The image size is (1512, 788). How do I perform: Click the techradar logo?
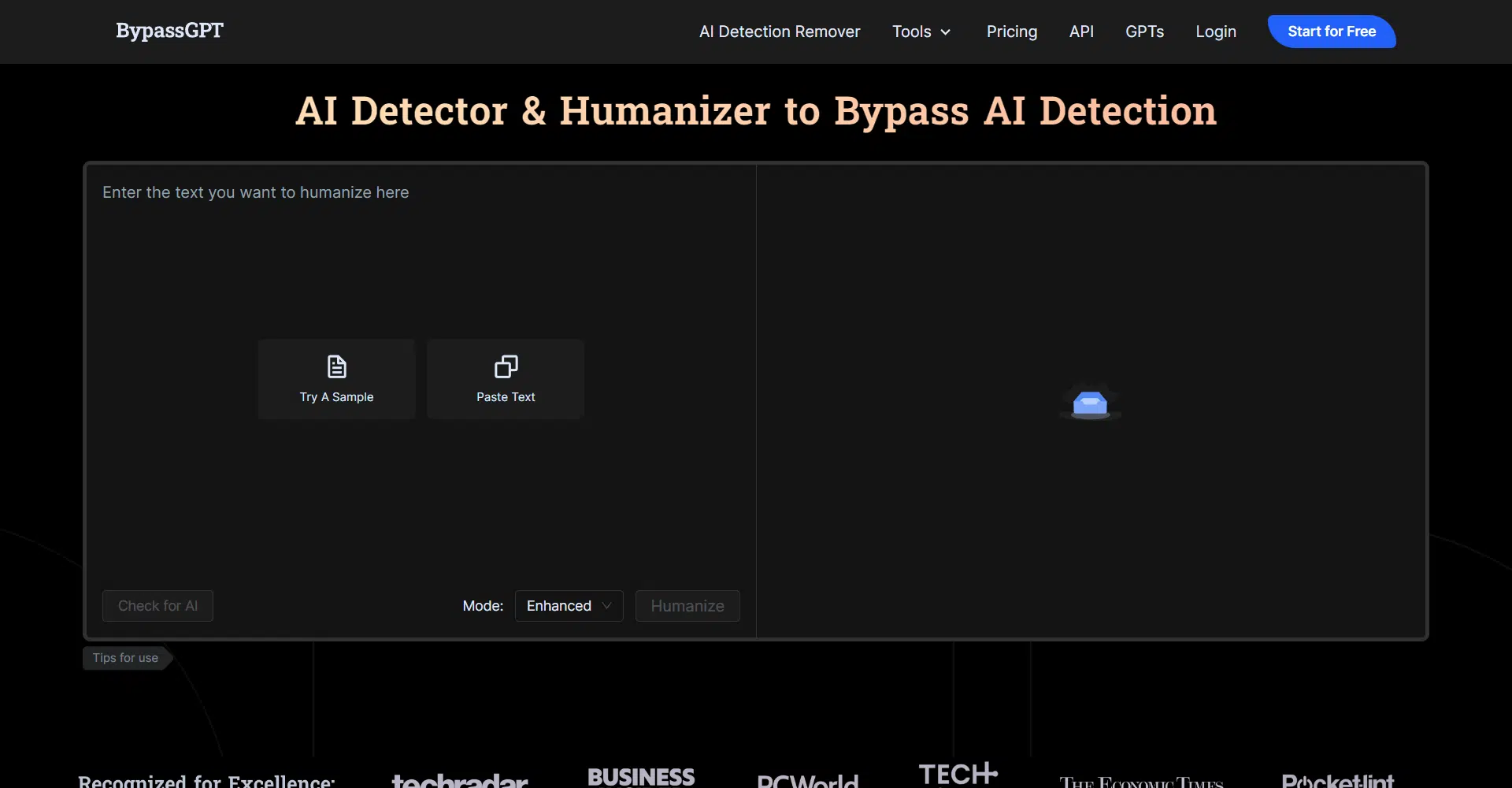tap(460, 780)
